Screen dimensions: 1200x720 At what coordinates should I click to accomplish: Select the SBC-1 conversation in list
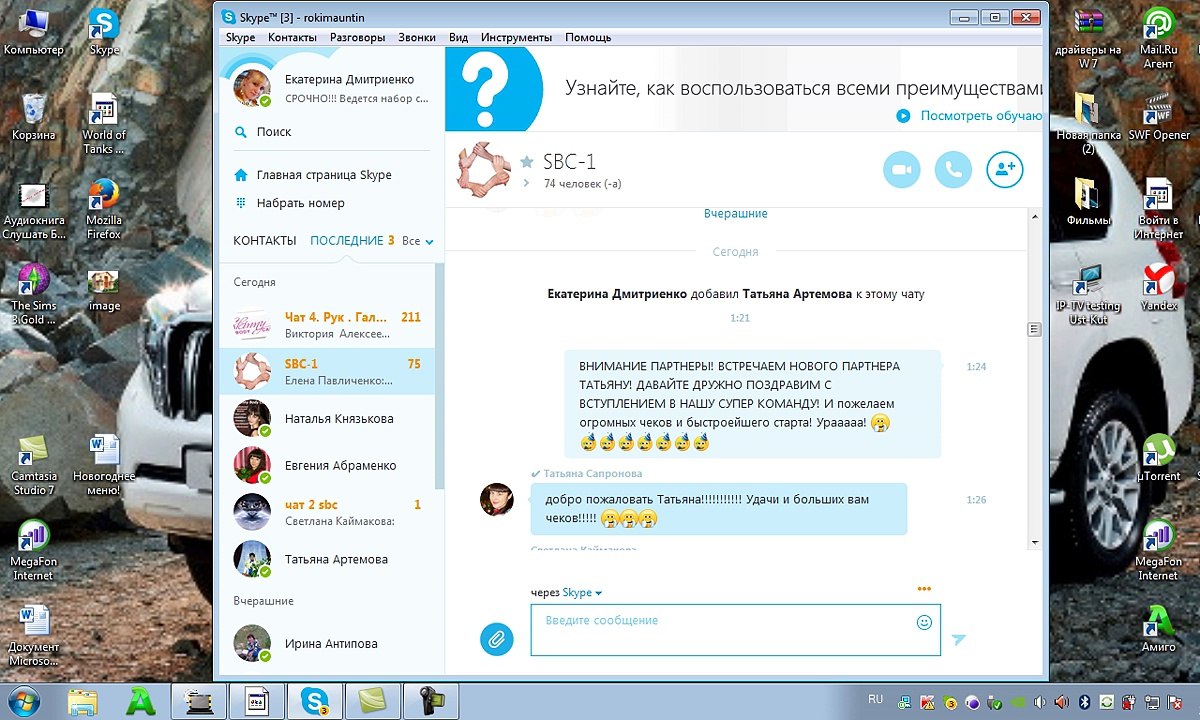point(328,372)
